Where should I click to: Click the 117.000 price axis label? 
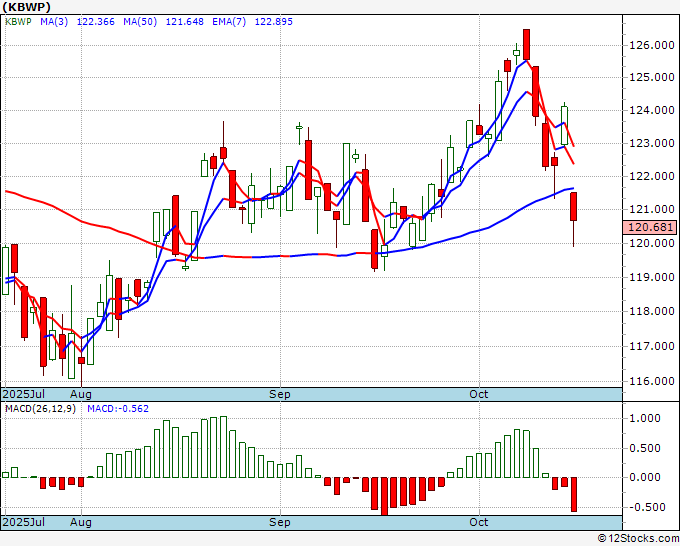point(651,346)
